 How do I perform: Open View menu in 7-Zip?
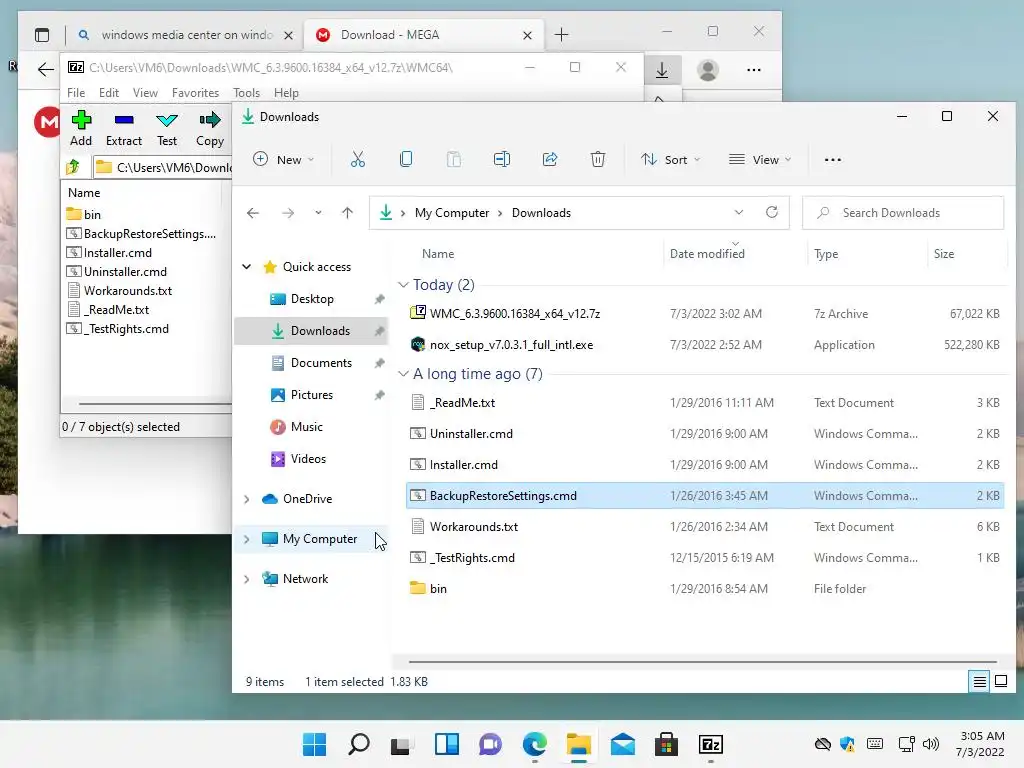[145, 93]
